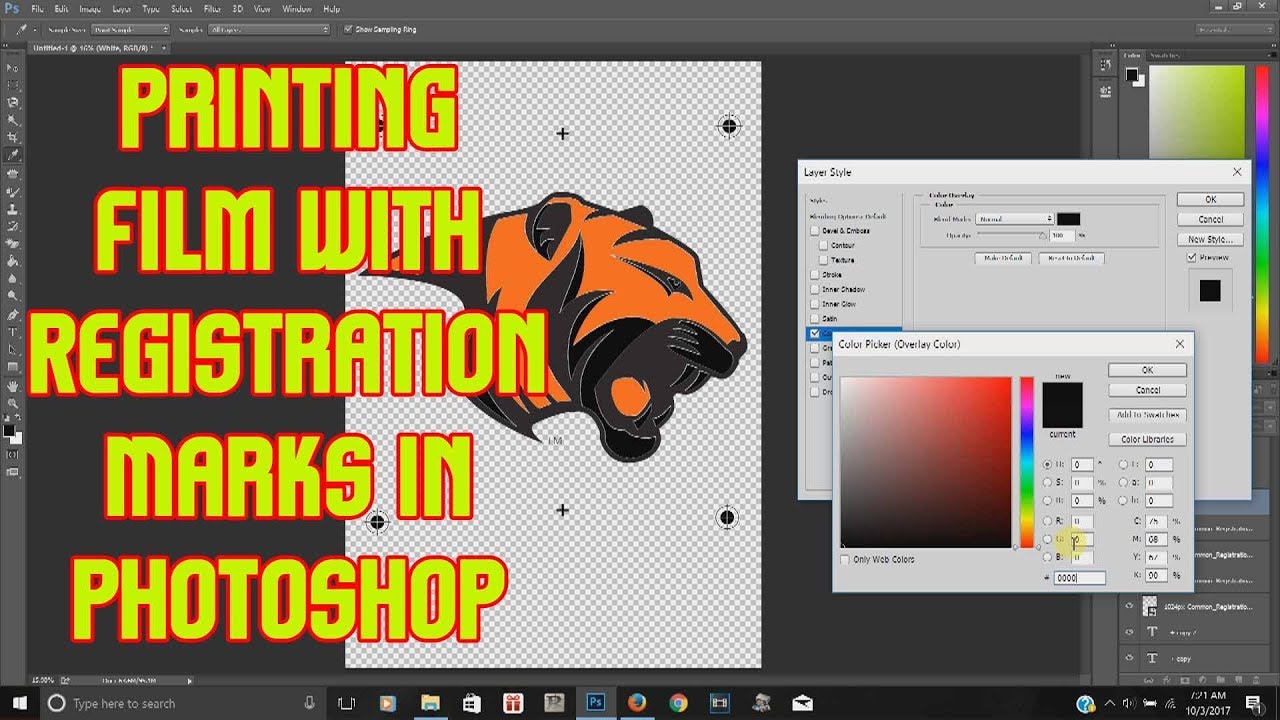Click the foreground color swatch in toolbox
This screenshot has width=1280, height=720.
point(9,430)
